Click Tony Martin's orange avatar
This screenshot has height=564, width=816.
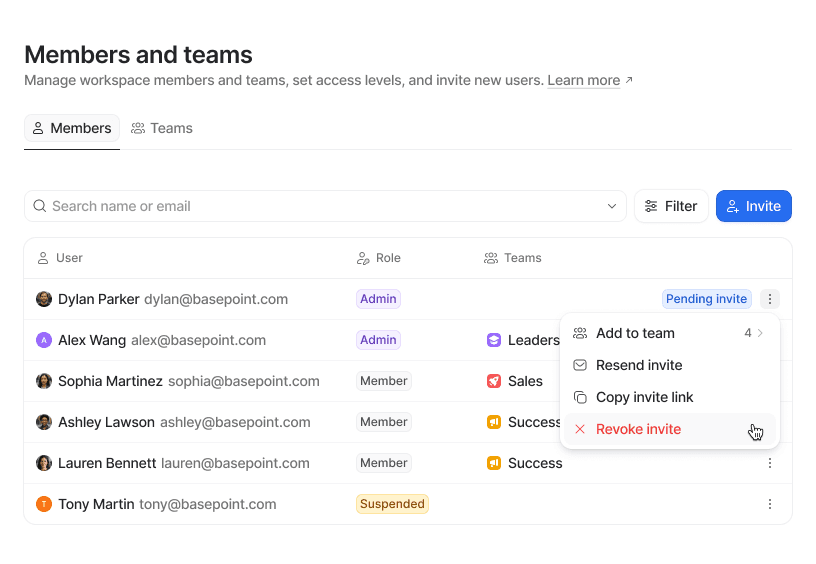pyautogui.click(x=44, y=504)
